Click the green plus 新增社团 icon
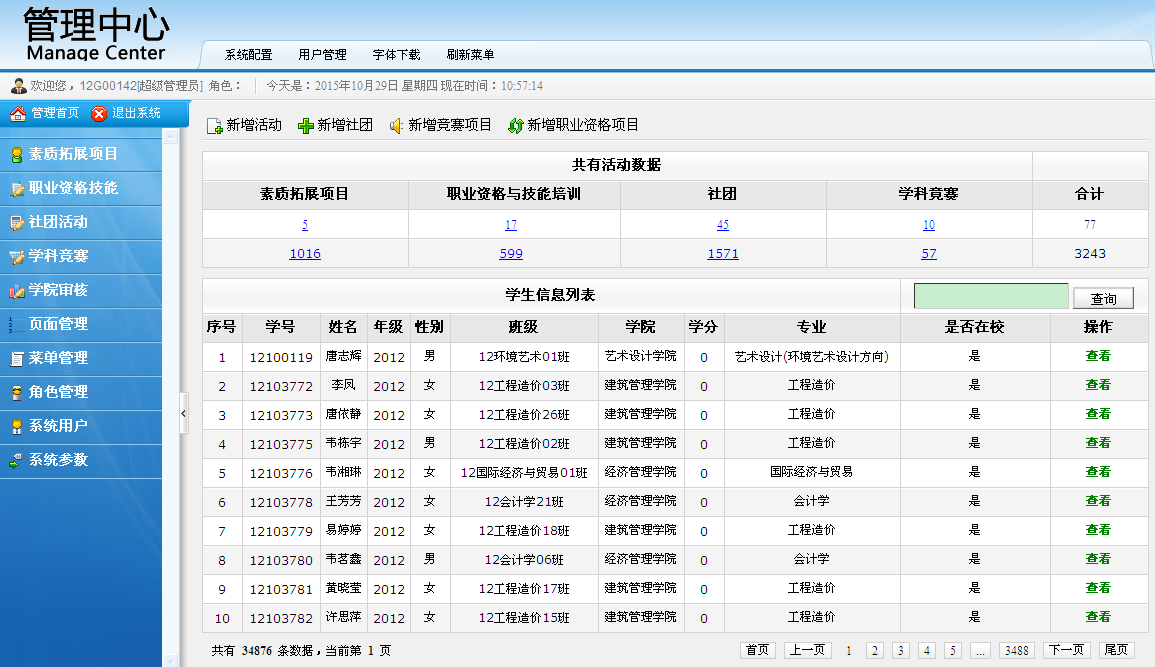 [306, 126]
